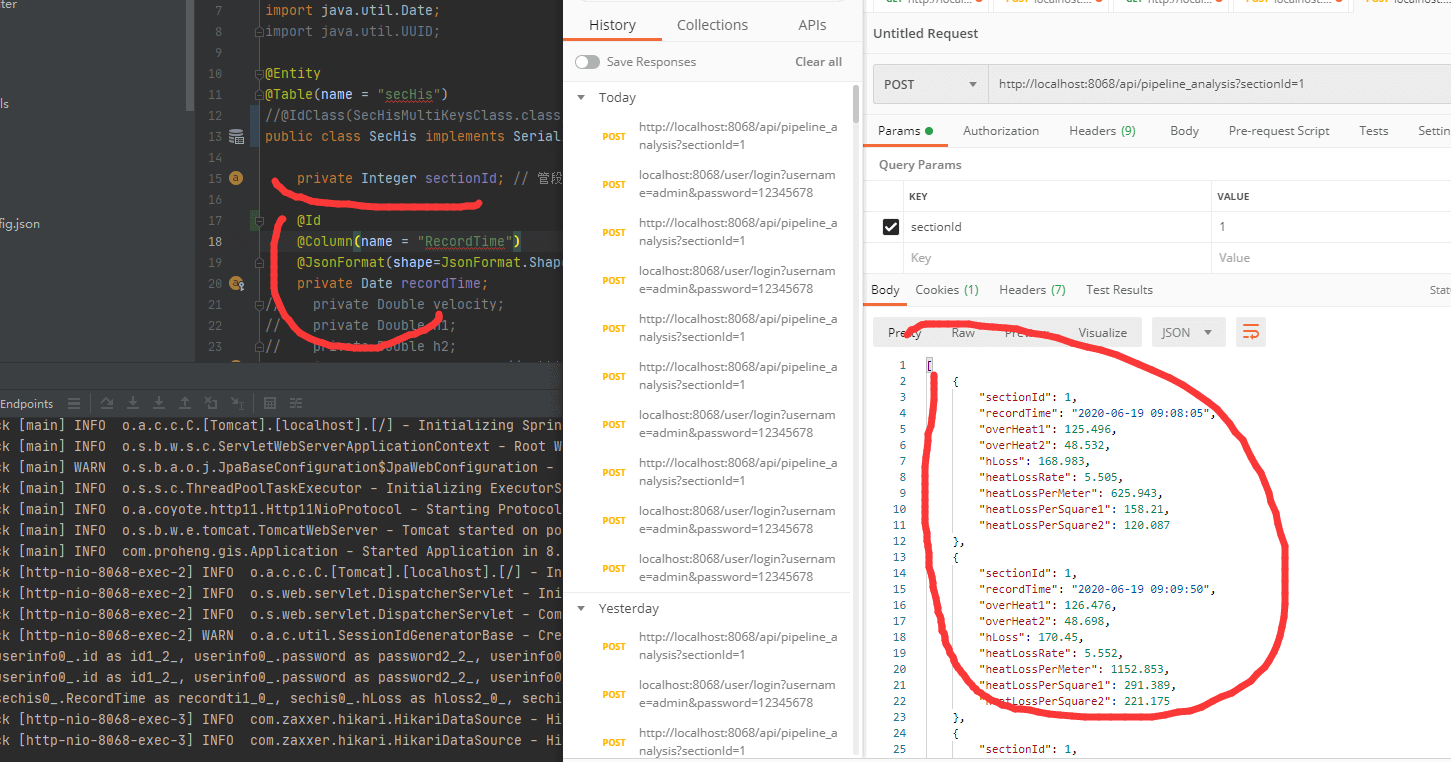Switch to the Collections tab

712,25
